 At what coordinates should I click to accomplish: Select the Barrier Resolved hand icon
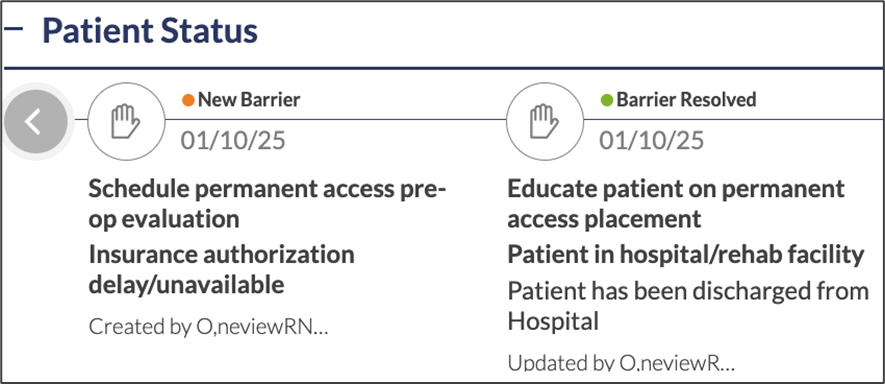point(545,121)
